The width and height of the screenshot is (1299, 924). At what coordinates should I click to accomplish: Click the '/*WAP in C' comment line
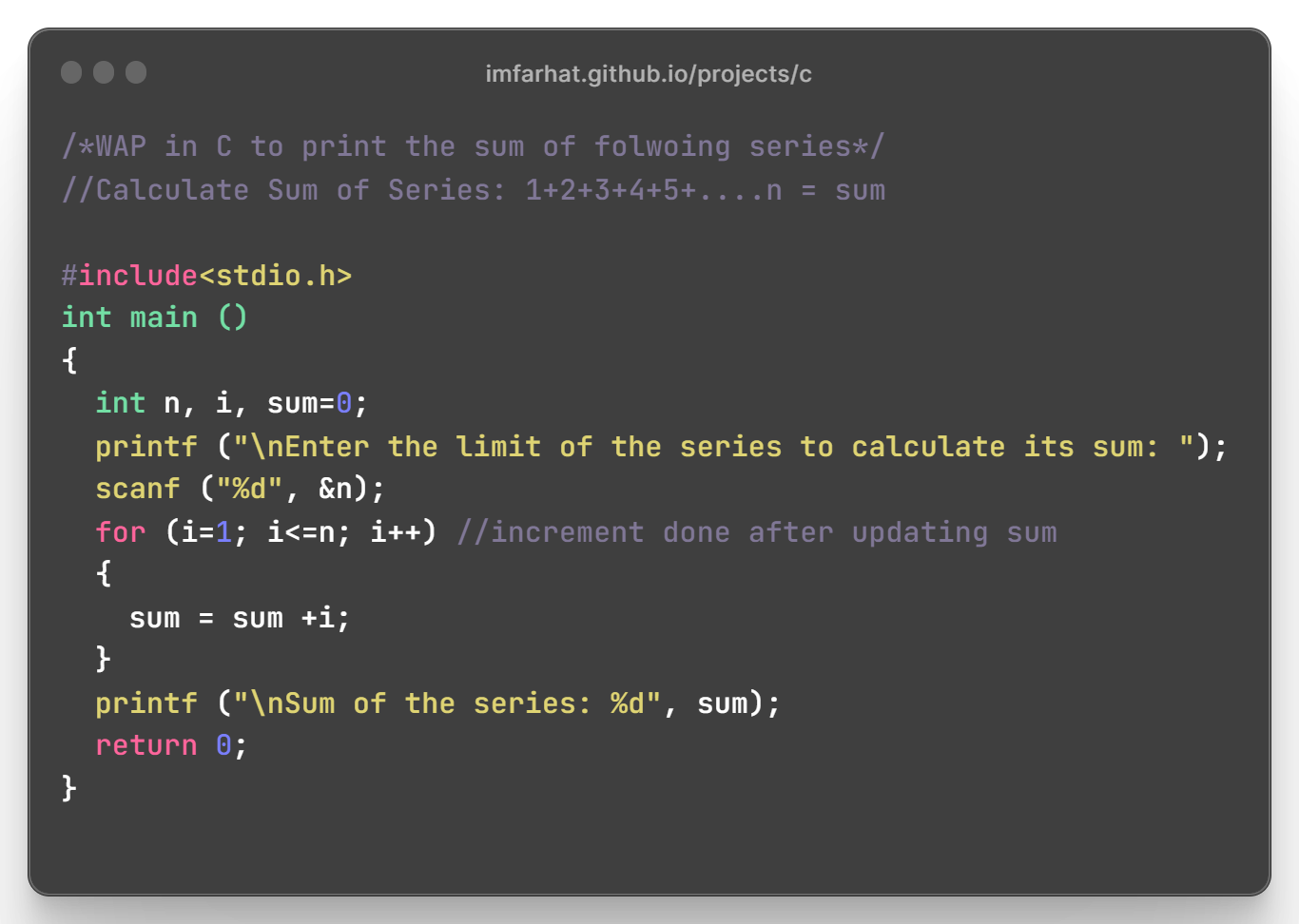coord(474,146)
